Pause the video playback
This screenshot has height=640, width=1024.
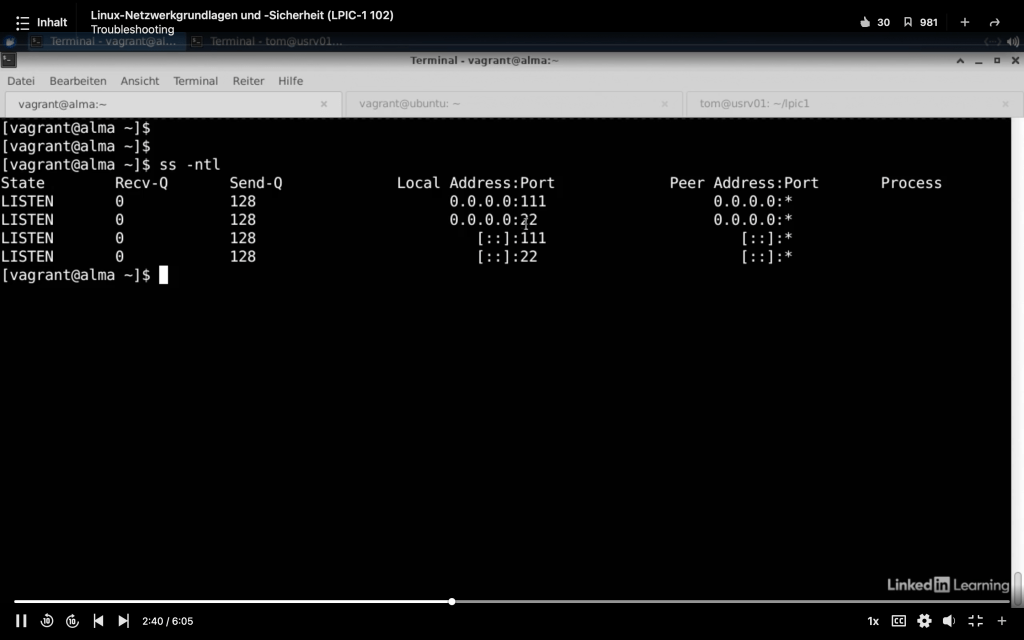21,621
